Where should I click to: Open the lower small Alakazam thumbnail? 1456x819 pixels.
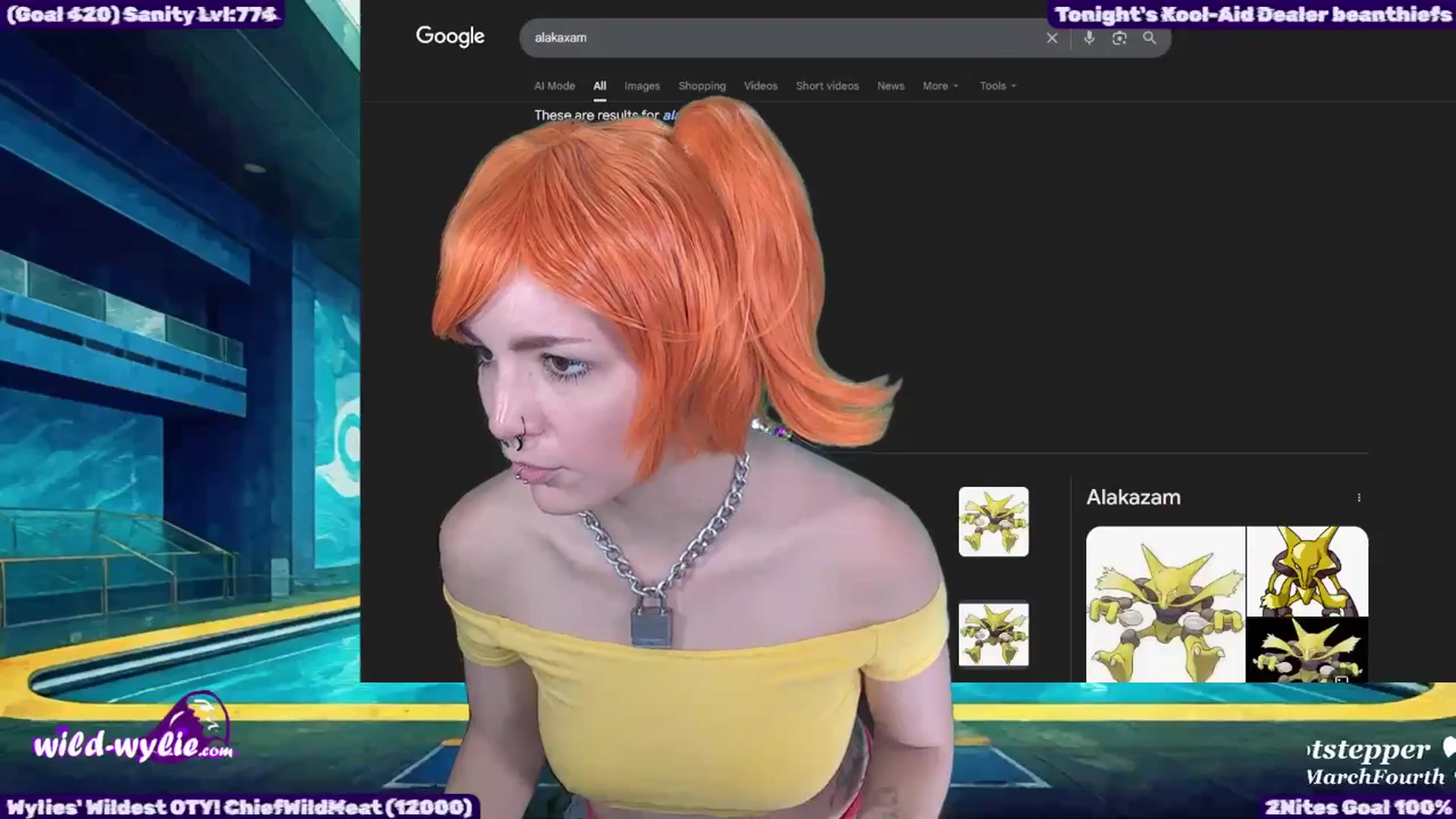click(x=993, y=634)
